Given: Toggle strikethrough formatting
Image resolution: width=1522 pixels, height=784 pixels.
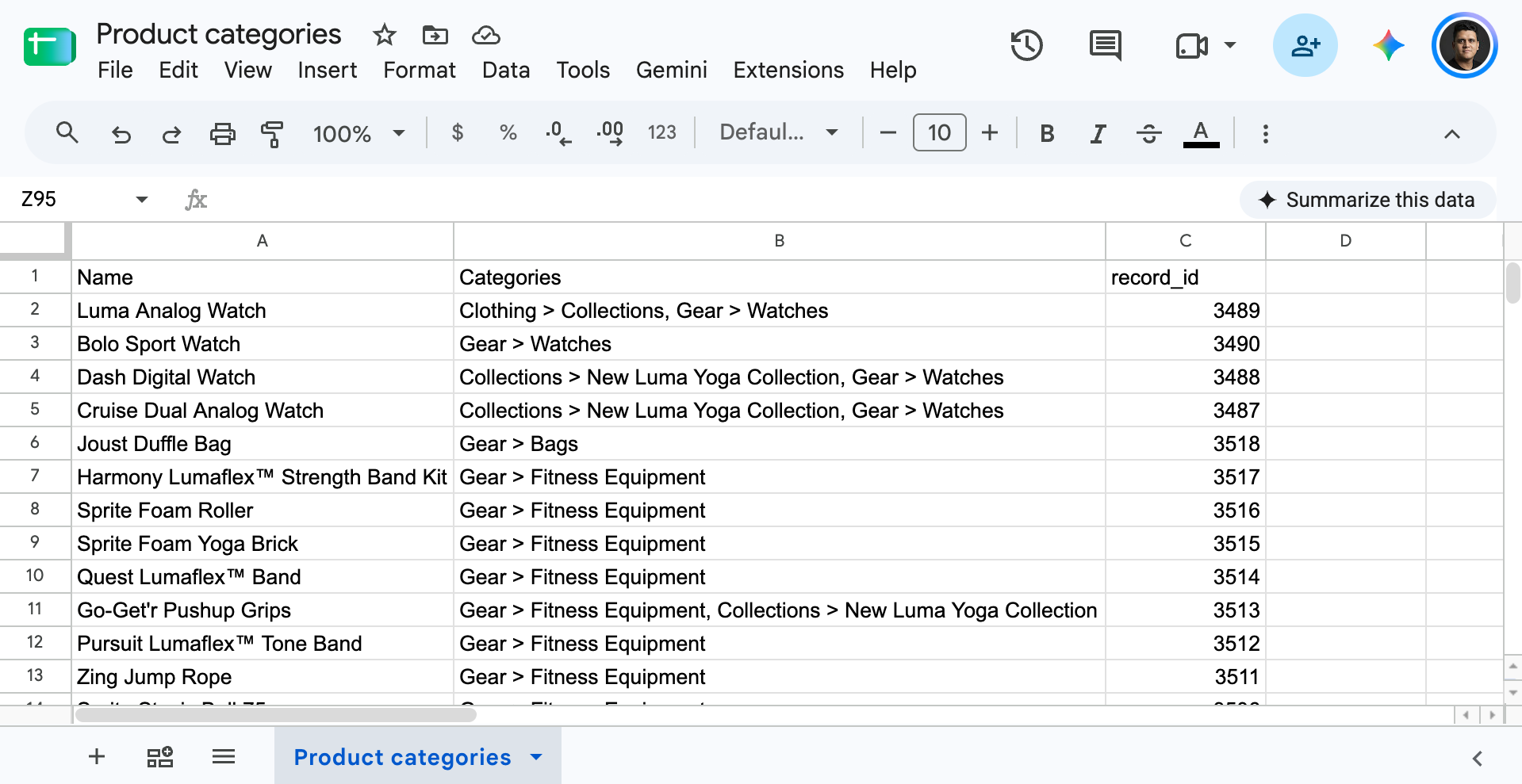Looking at the screenshot, I should 1148,133.
